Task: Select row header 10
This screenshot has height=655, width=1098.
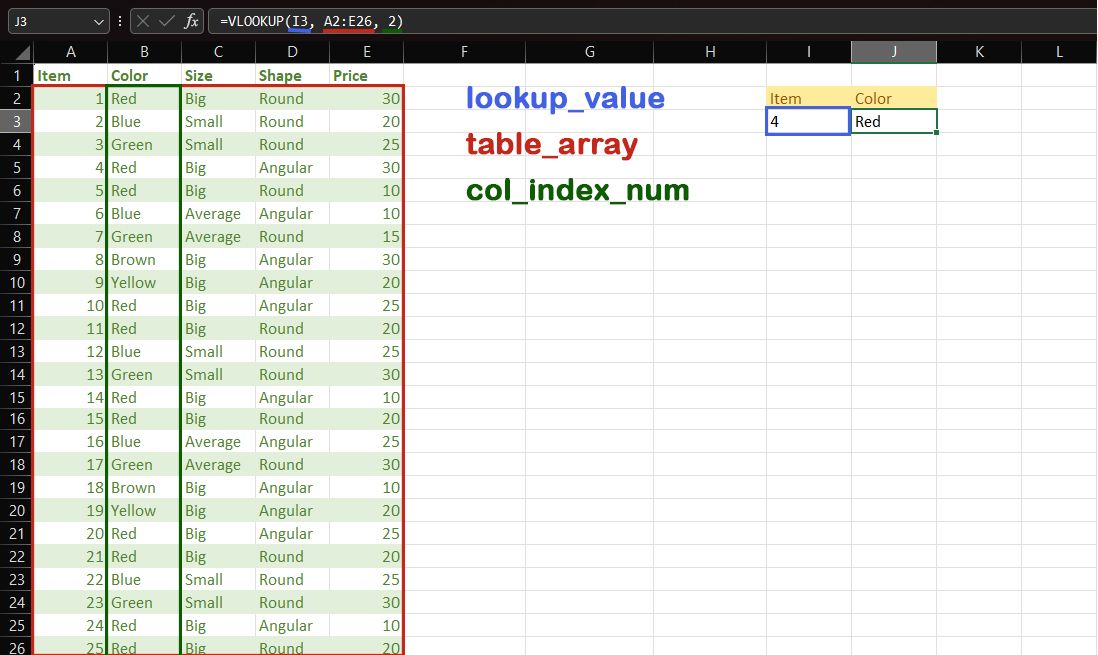Action: 17,282
